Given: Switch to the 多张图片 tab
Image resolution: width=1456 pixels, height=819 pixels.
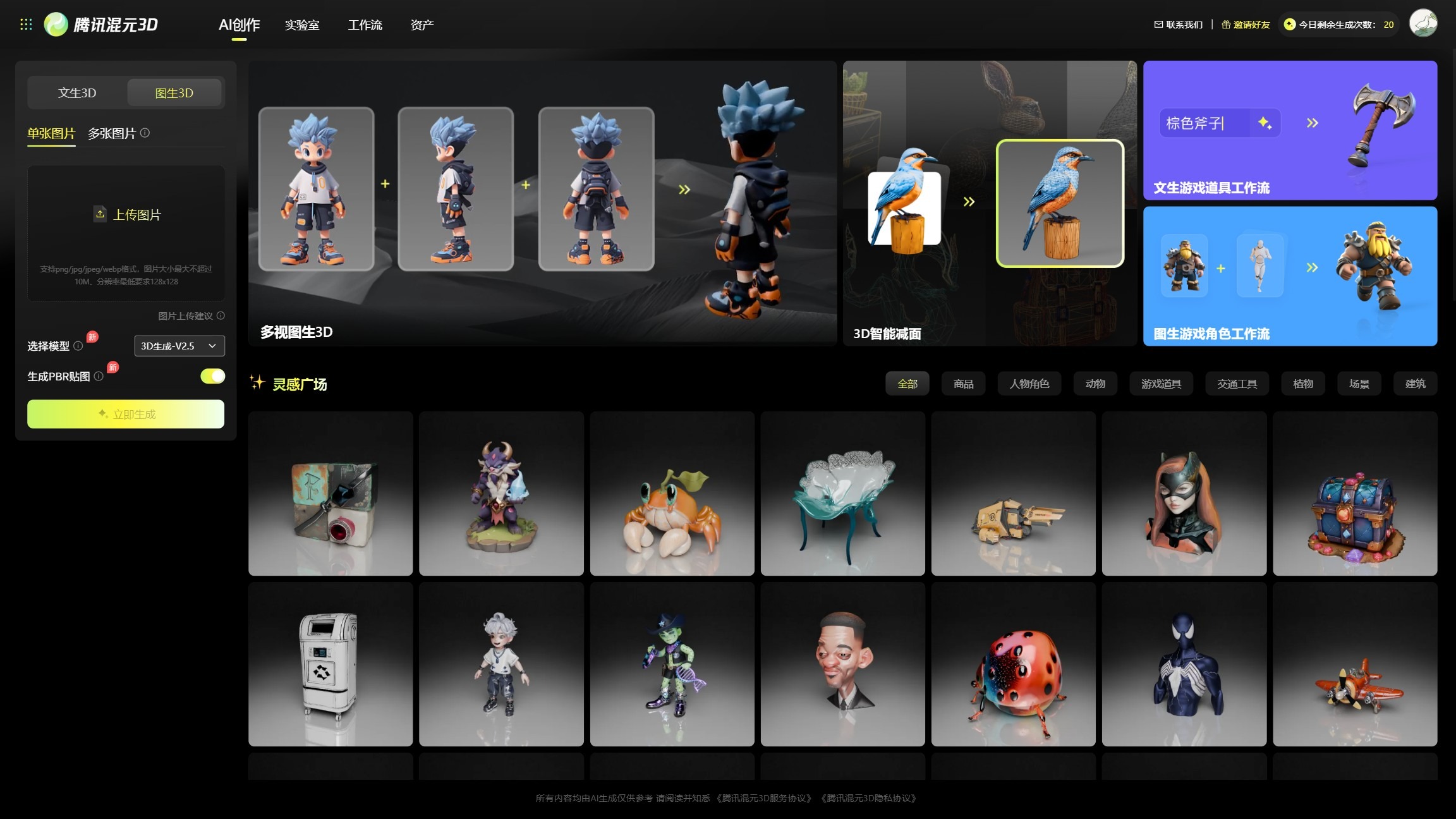Looking at the screenshot, I should (x=112, y=133).
